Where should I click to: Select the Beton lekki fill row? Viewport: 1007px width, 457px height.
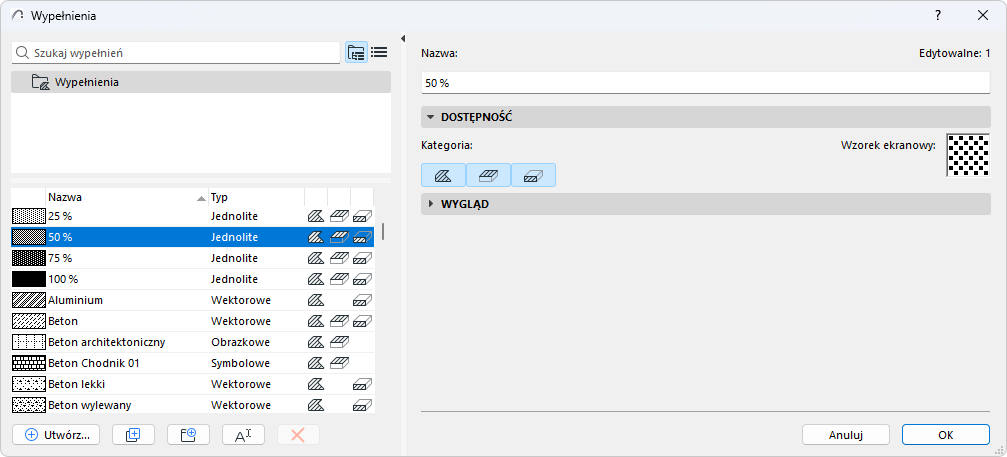coord(193,384)
